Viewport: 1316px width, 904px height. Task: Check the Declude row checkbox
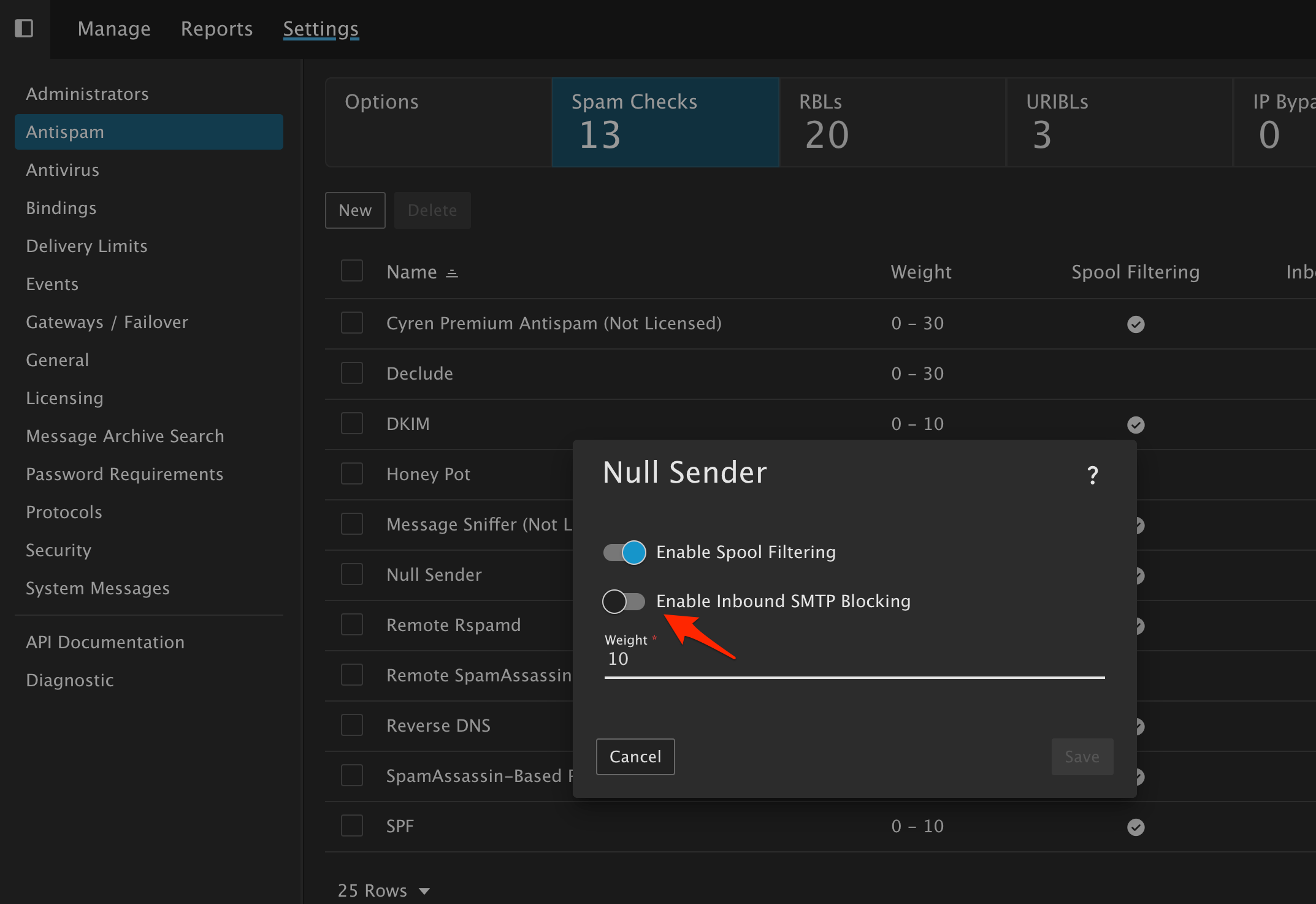(x=352, y=373)
